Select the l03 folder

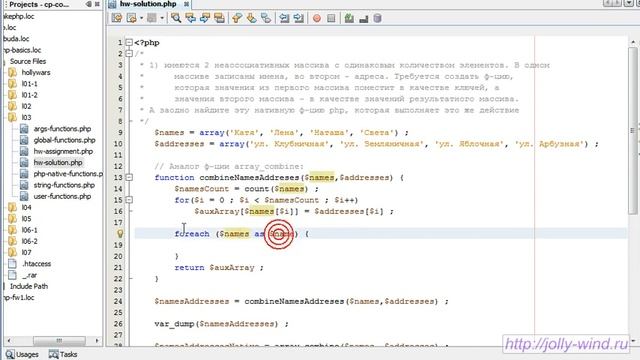coord(27,117)
